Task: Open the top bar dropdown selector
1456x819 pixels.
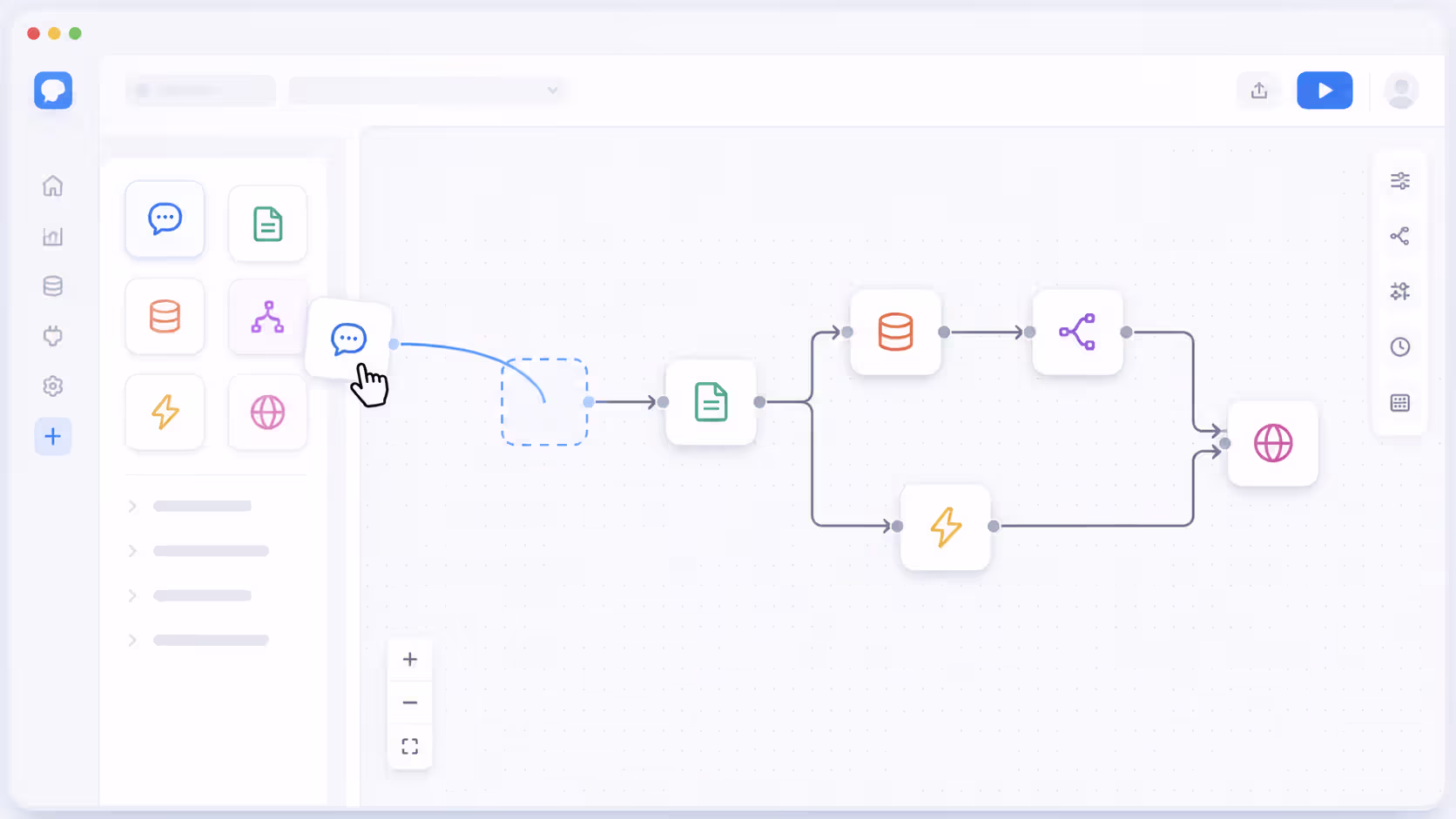Action: click(x=428, y=91)
